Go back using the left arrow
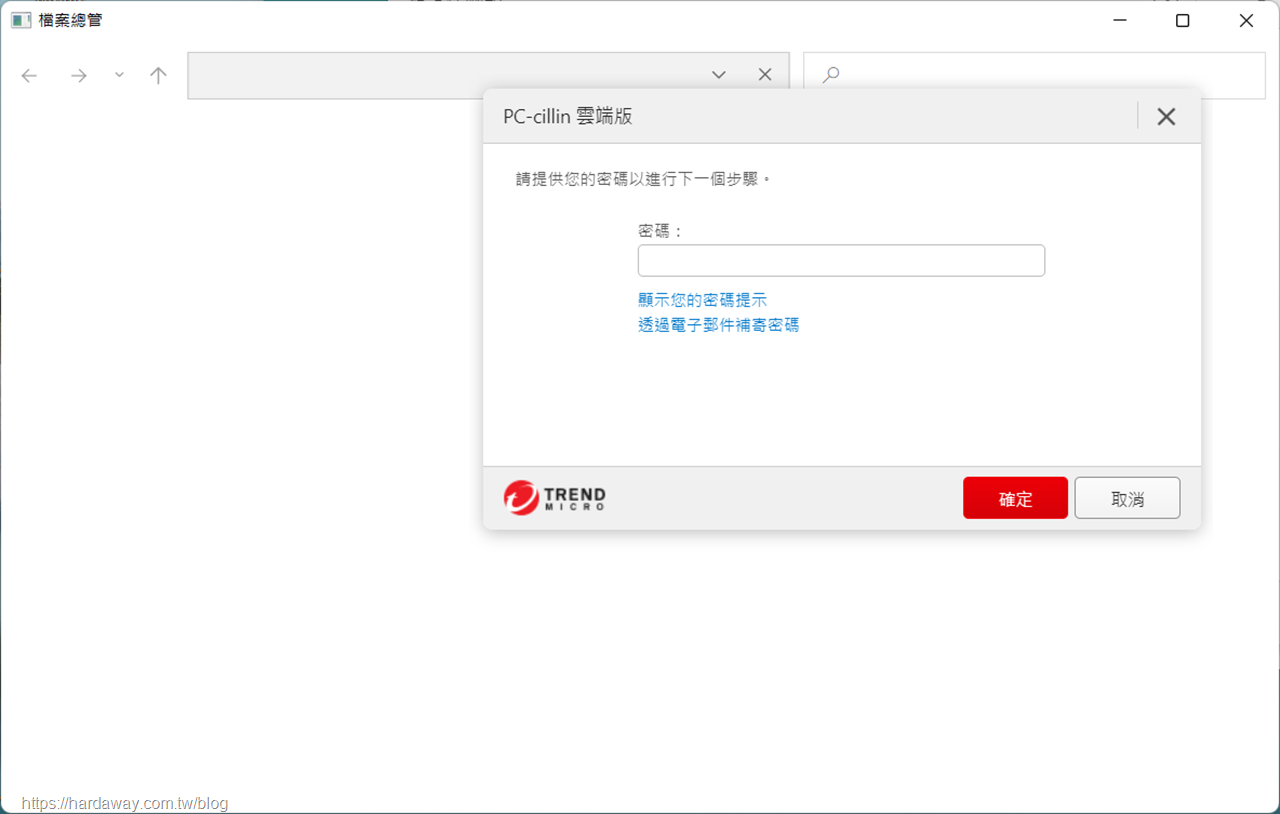 [x=29, y=75]
